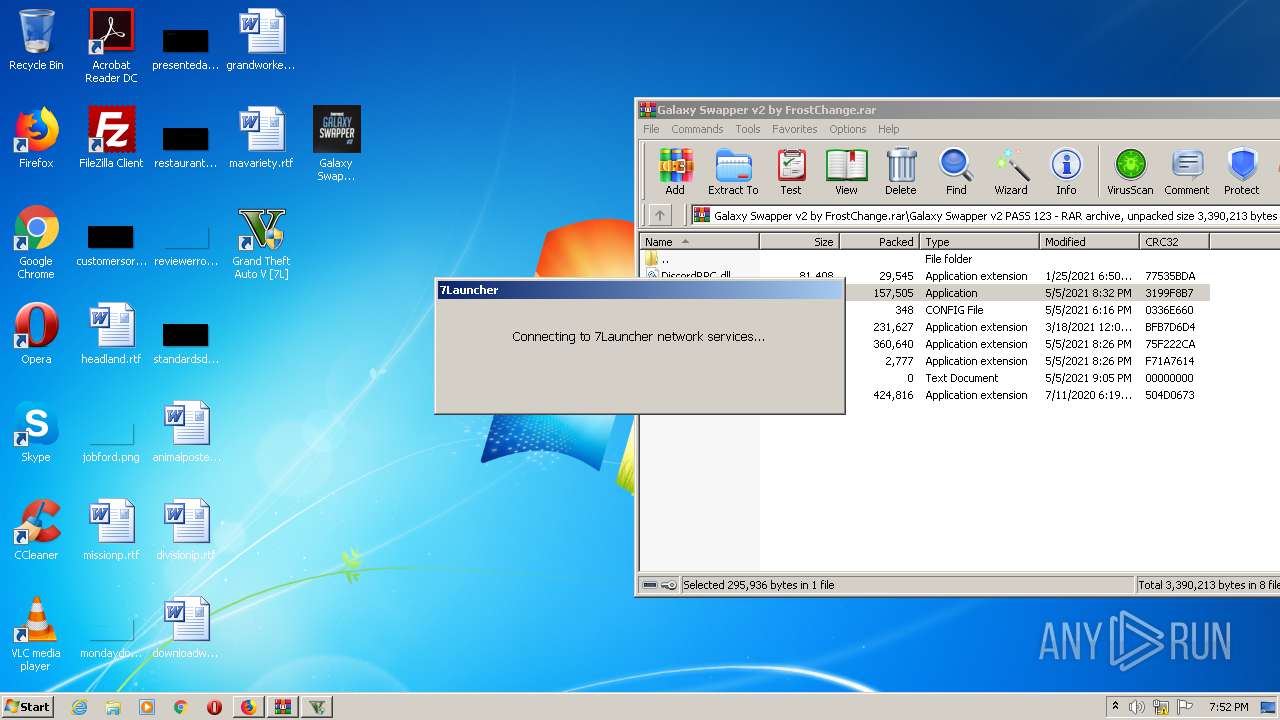Go up one folder in WinRAR
Viewport: 1280px width, 720px height.
coord(660,215)
